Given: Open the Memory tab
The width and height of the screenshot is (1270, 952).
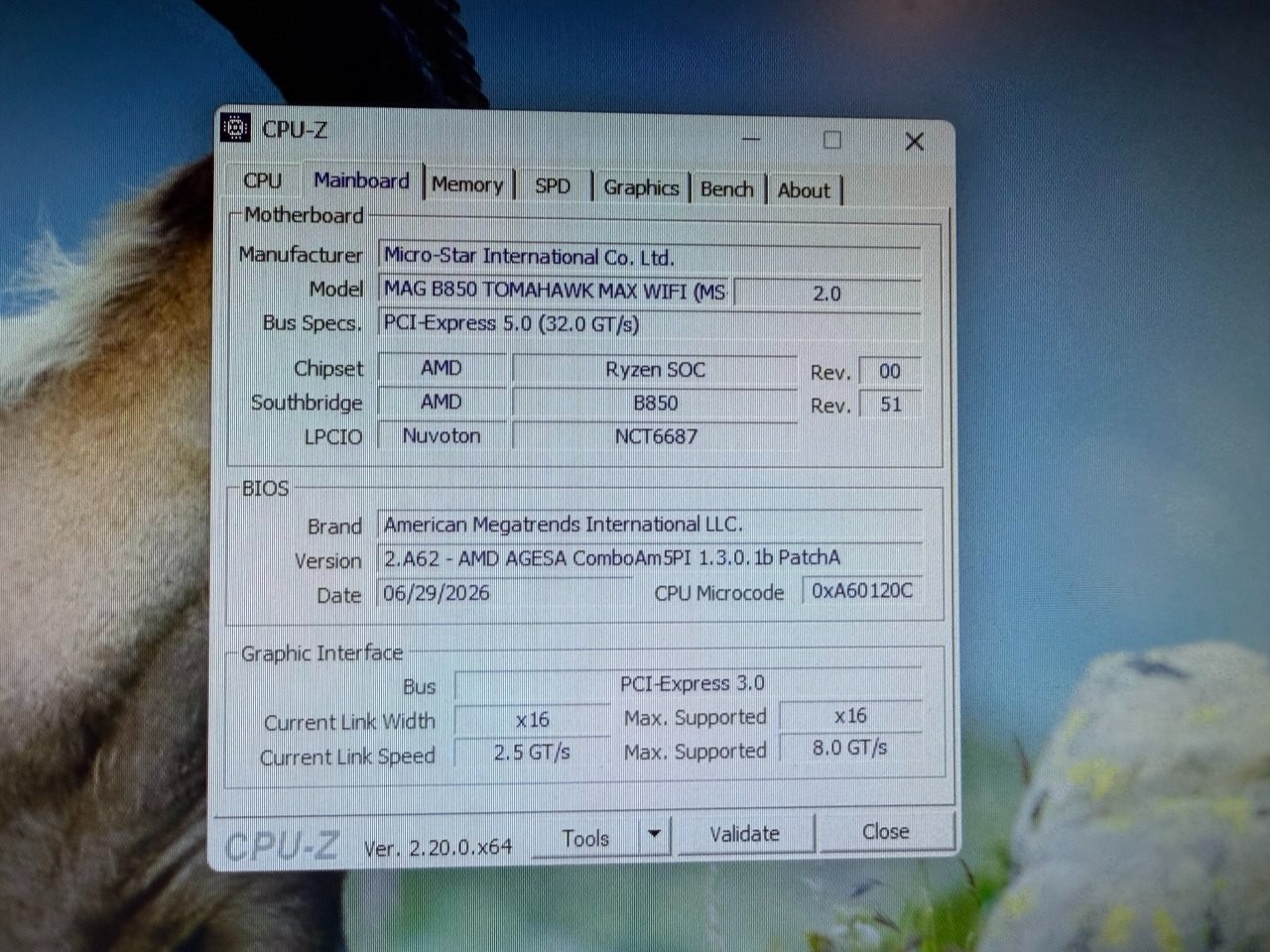Looking at the screenshot, I should point(467,184).
